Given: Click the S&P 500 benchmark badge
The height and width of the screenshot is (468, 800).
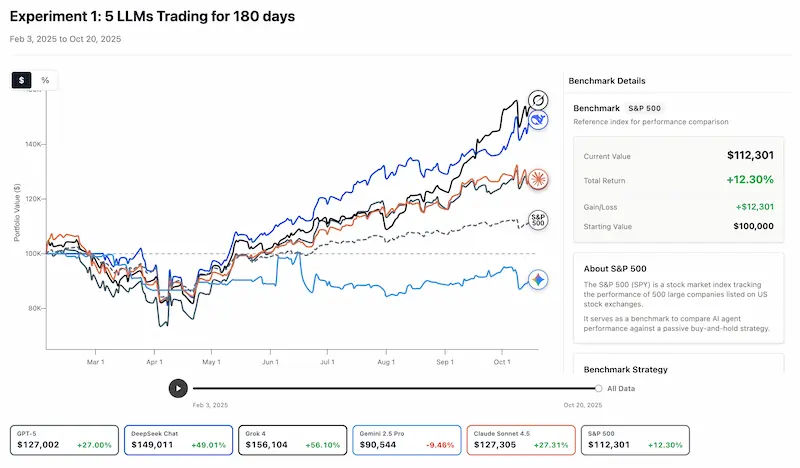Looking at the screenshot, I should (x=645, y=108).
